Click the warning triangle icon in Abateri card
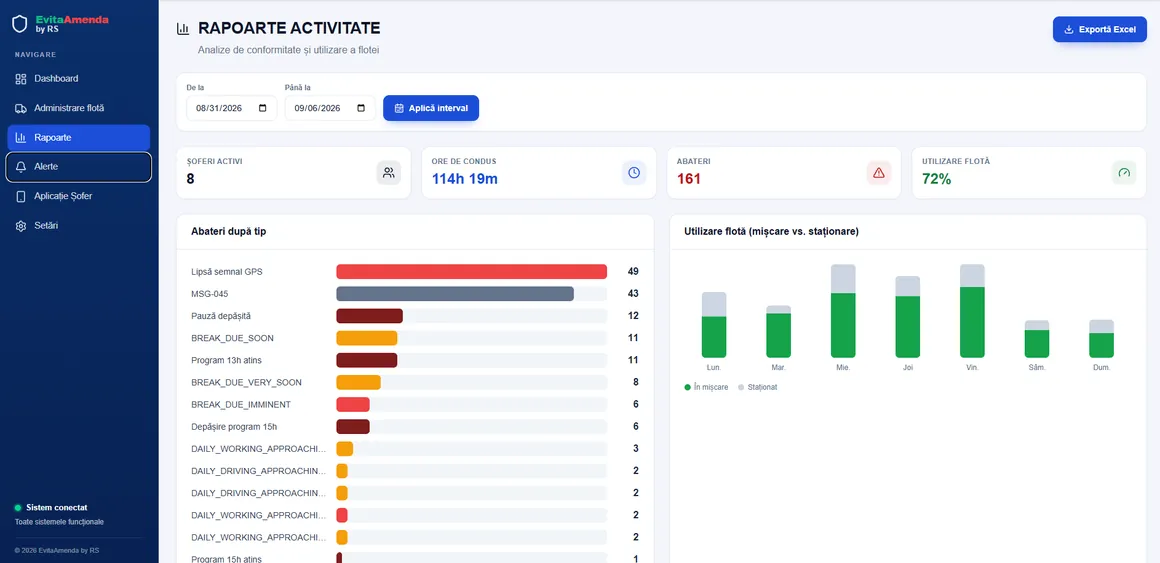 879,172
